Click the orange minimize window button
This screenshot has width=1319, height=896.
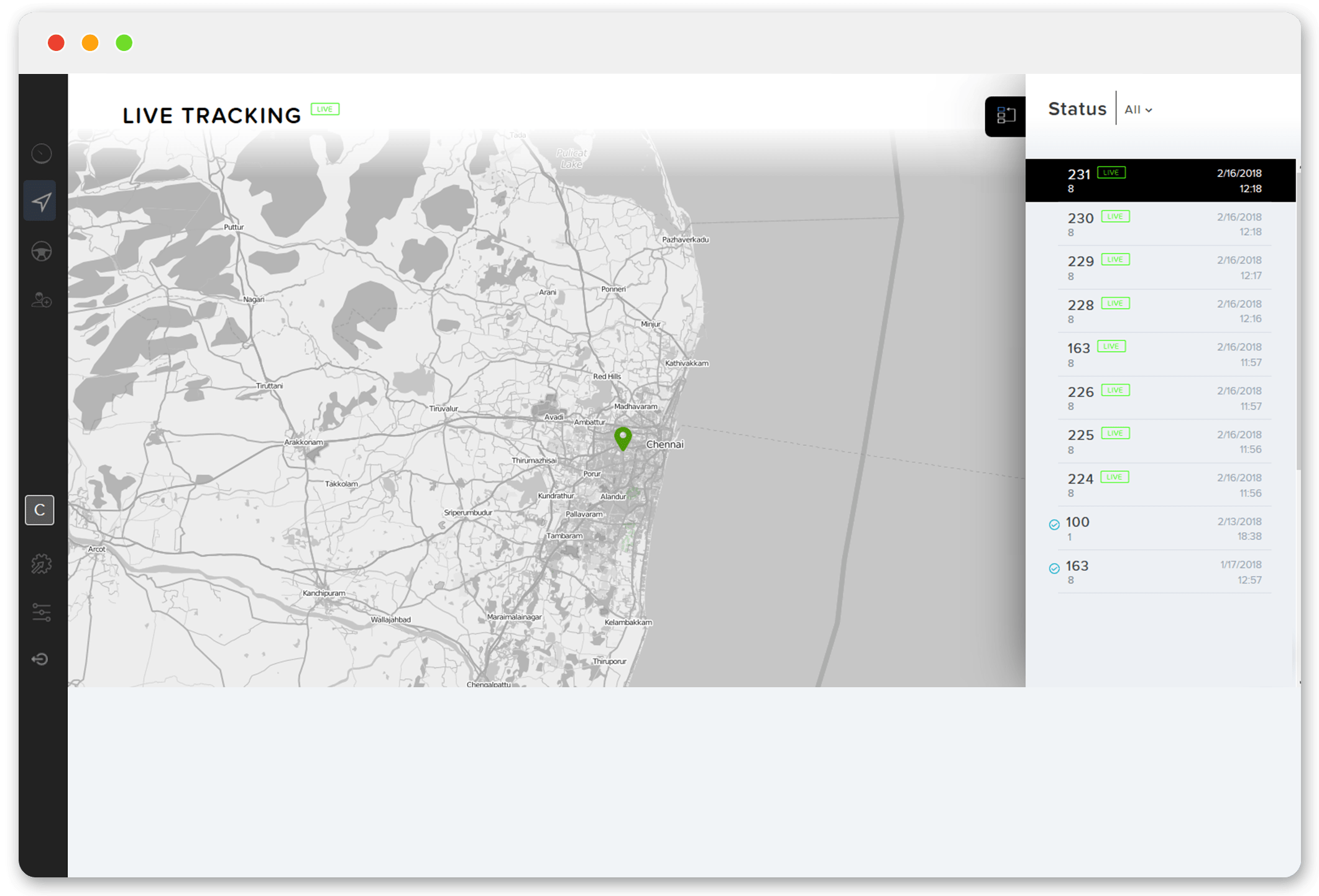90,43
